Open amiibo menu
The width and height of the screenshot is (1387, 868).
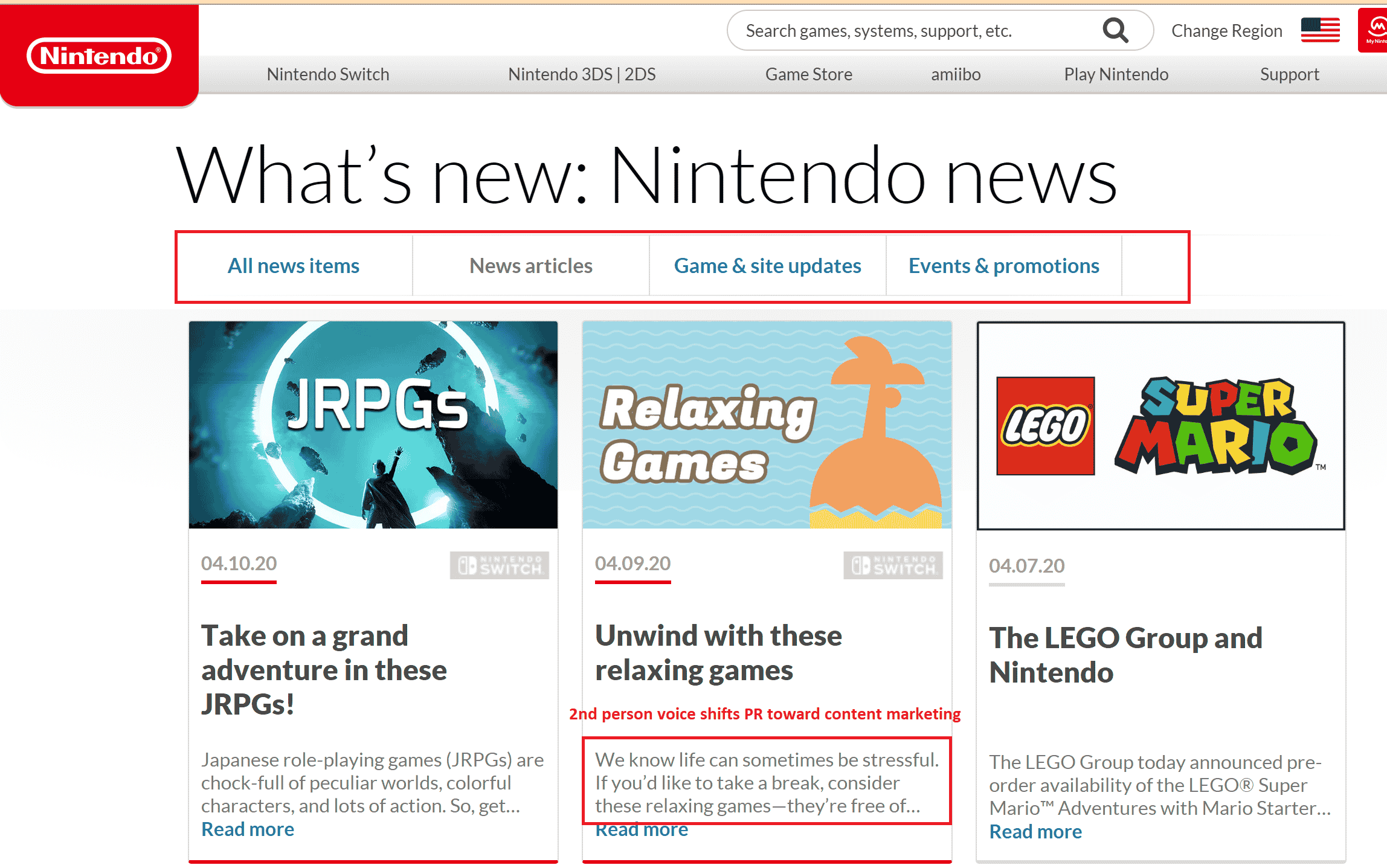click(x=956, y=74)
